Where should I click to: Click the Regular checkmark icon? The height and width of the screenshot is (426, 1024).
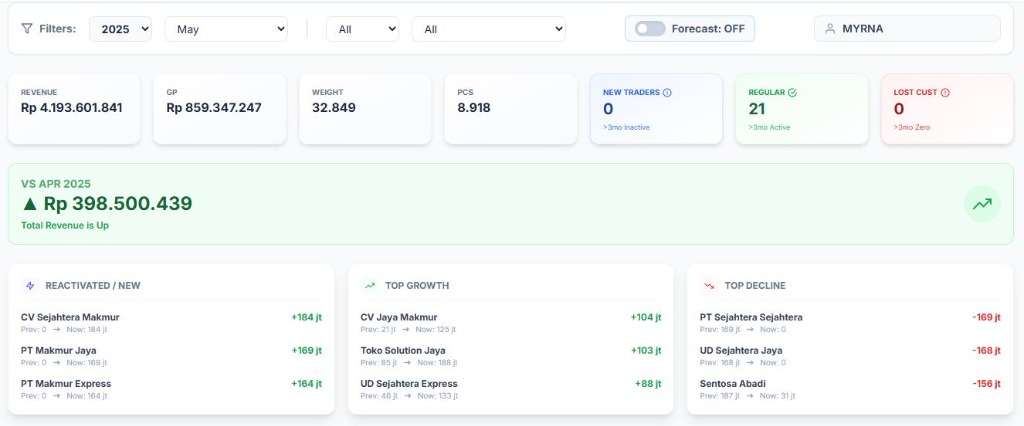[x=792, y=92]
